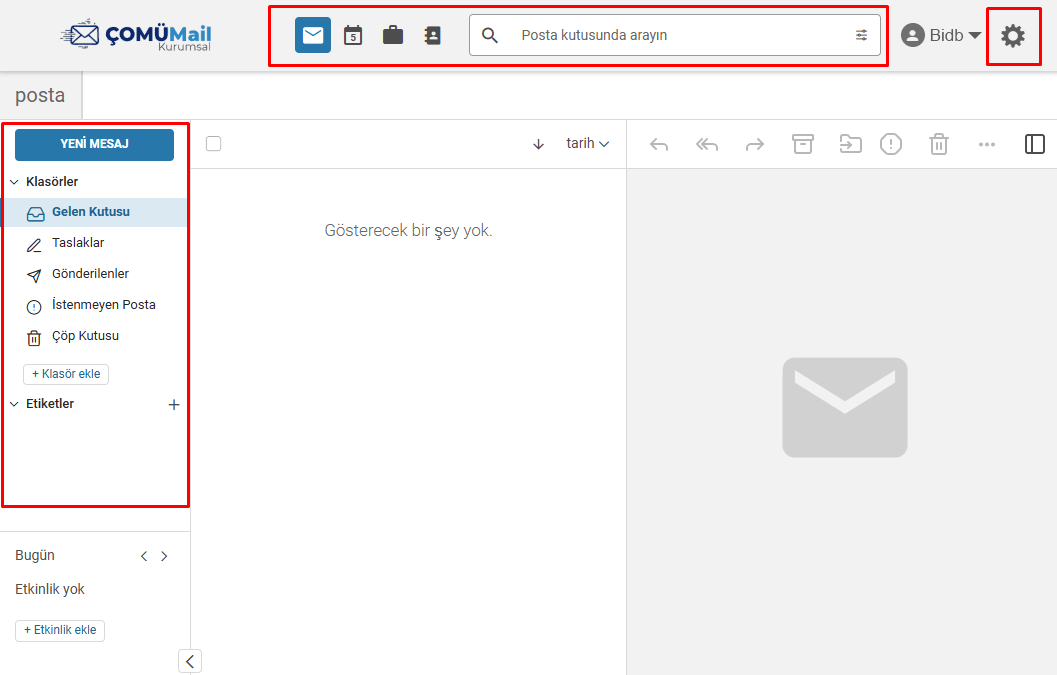Reverse sort direction arrow
The height and width of the screenshot is (675, 1057).
[x=538, y=144]
